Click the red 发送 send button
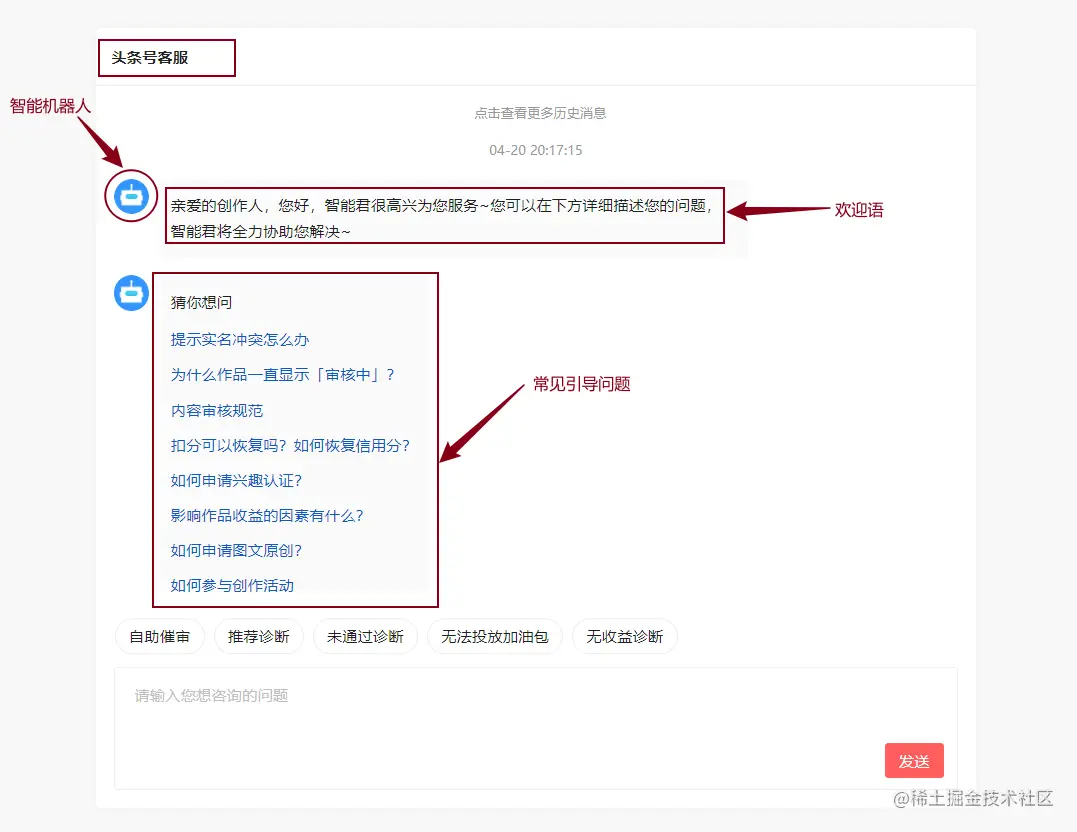This screenshot has height=832, width=1077. pos(914,761)
